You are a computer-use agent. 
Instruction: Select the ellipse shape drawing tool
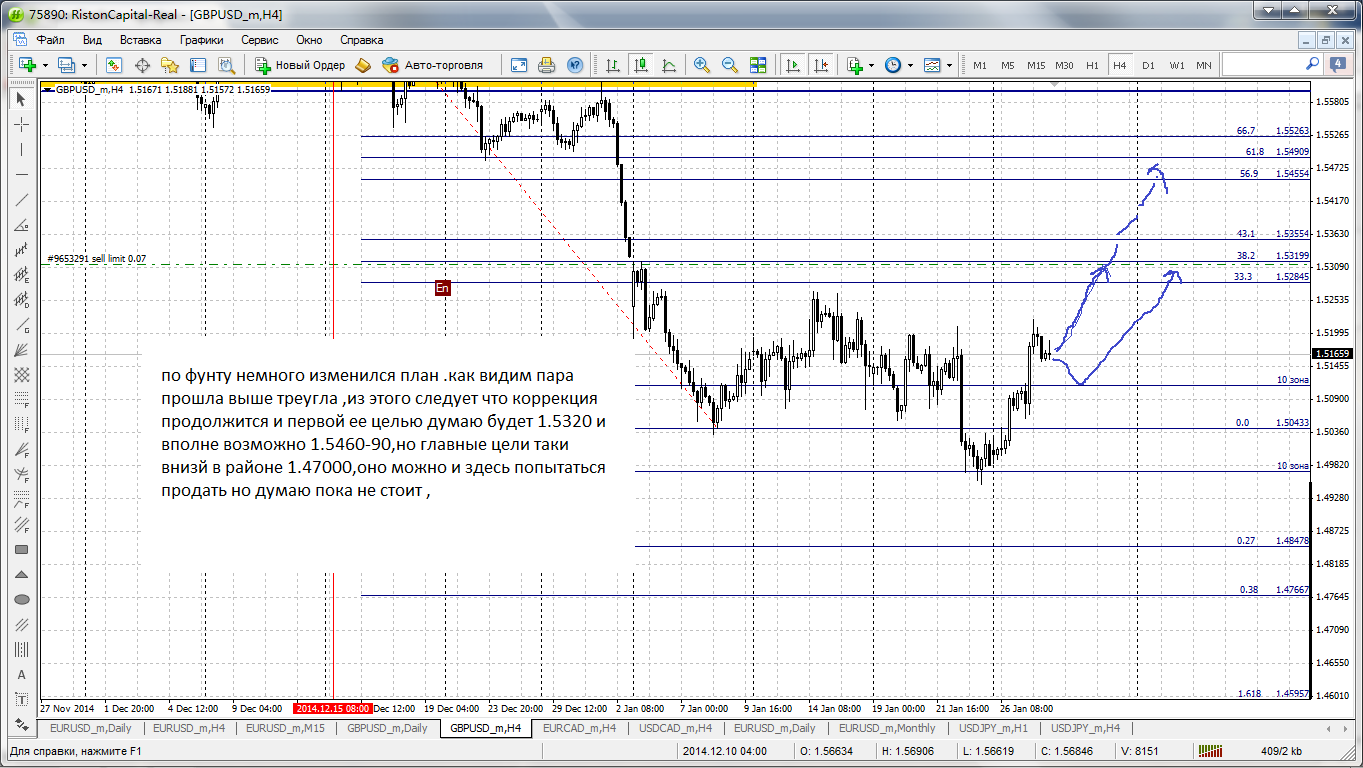click(x=21, y=599)
